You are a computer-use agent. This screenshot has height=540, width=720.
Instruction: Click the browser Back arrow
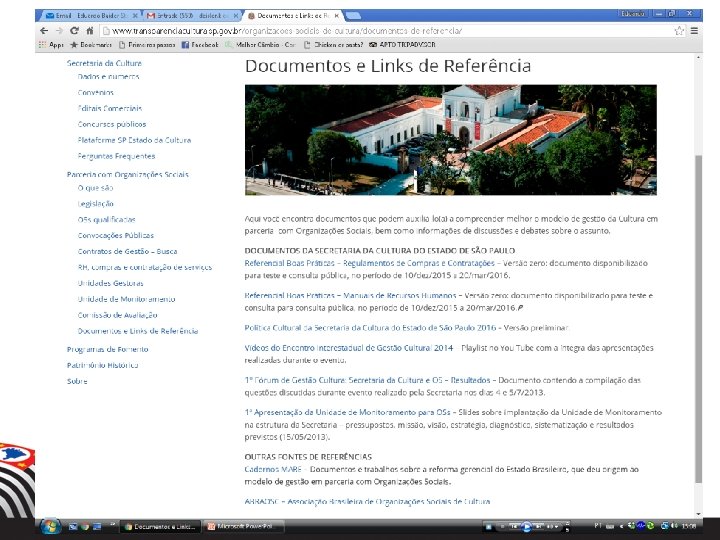pyautogui.click(x=44, y=31)
